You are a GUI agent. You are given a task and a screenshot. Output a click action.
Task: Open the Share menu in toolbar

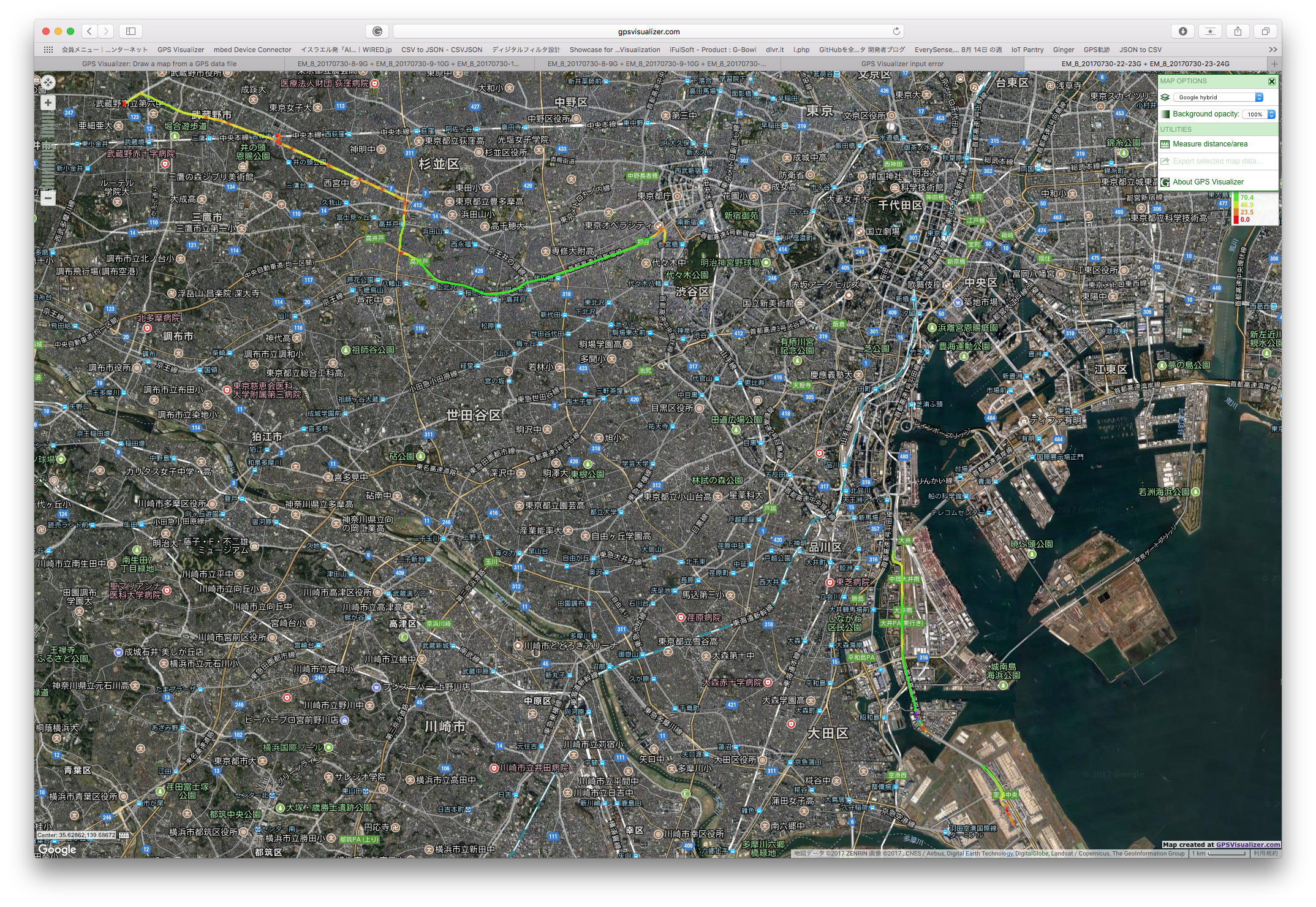coord(1238,31)
